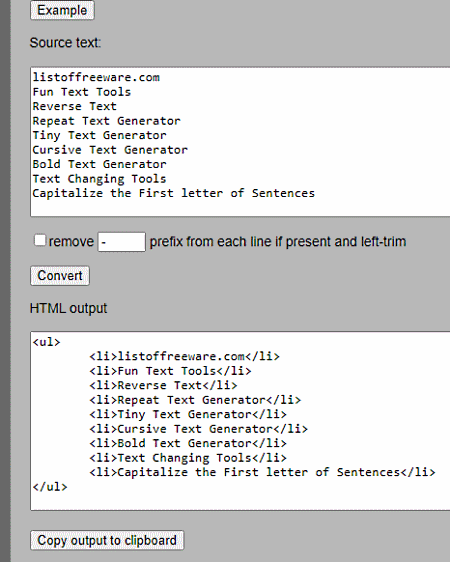Viewport: 450px width, 562px height.
Task: Click the Example button
Action: [x=62, y=10]
